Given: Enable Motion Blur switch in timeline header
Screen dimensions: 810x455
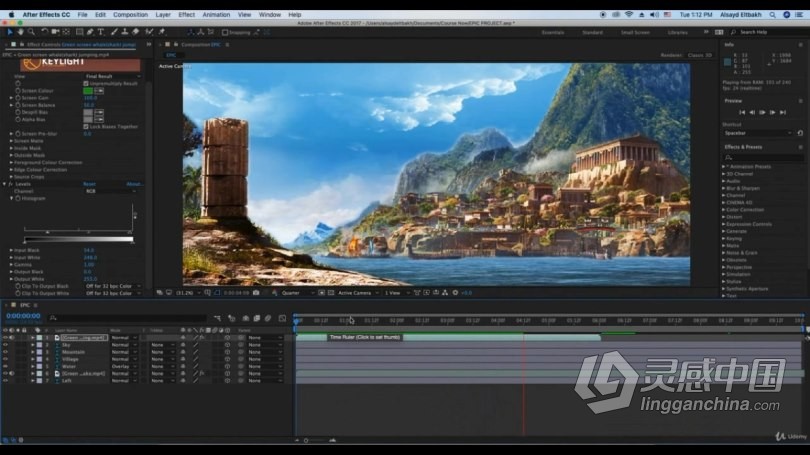Looking at the screenshot, I should [268, 318].
